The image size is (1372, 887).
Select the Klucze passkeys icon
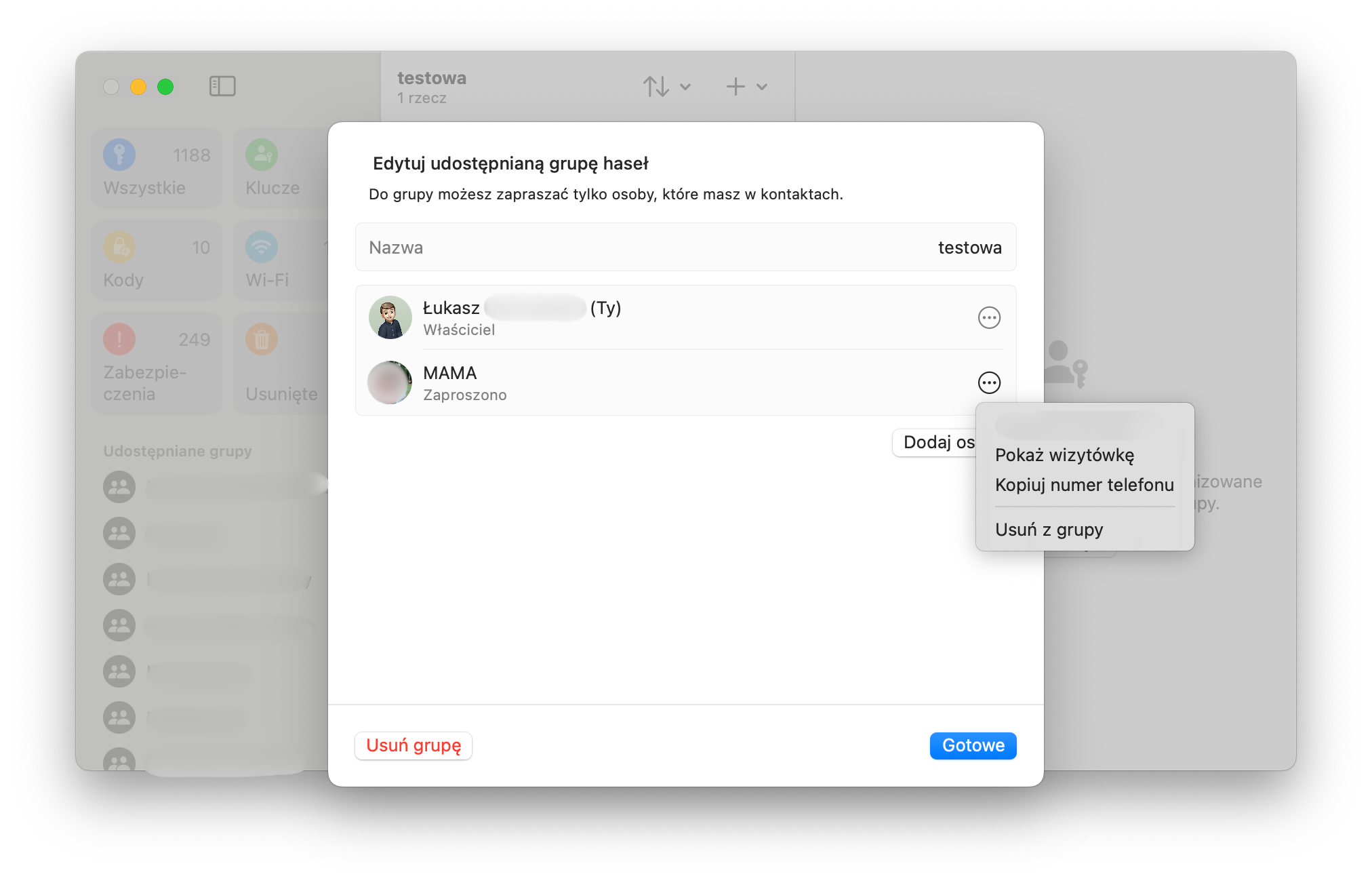coord(262,155)
